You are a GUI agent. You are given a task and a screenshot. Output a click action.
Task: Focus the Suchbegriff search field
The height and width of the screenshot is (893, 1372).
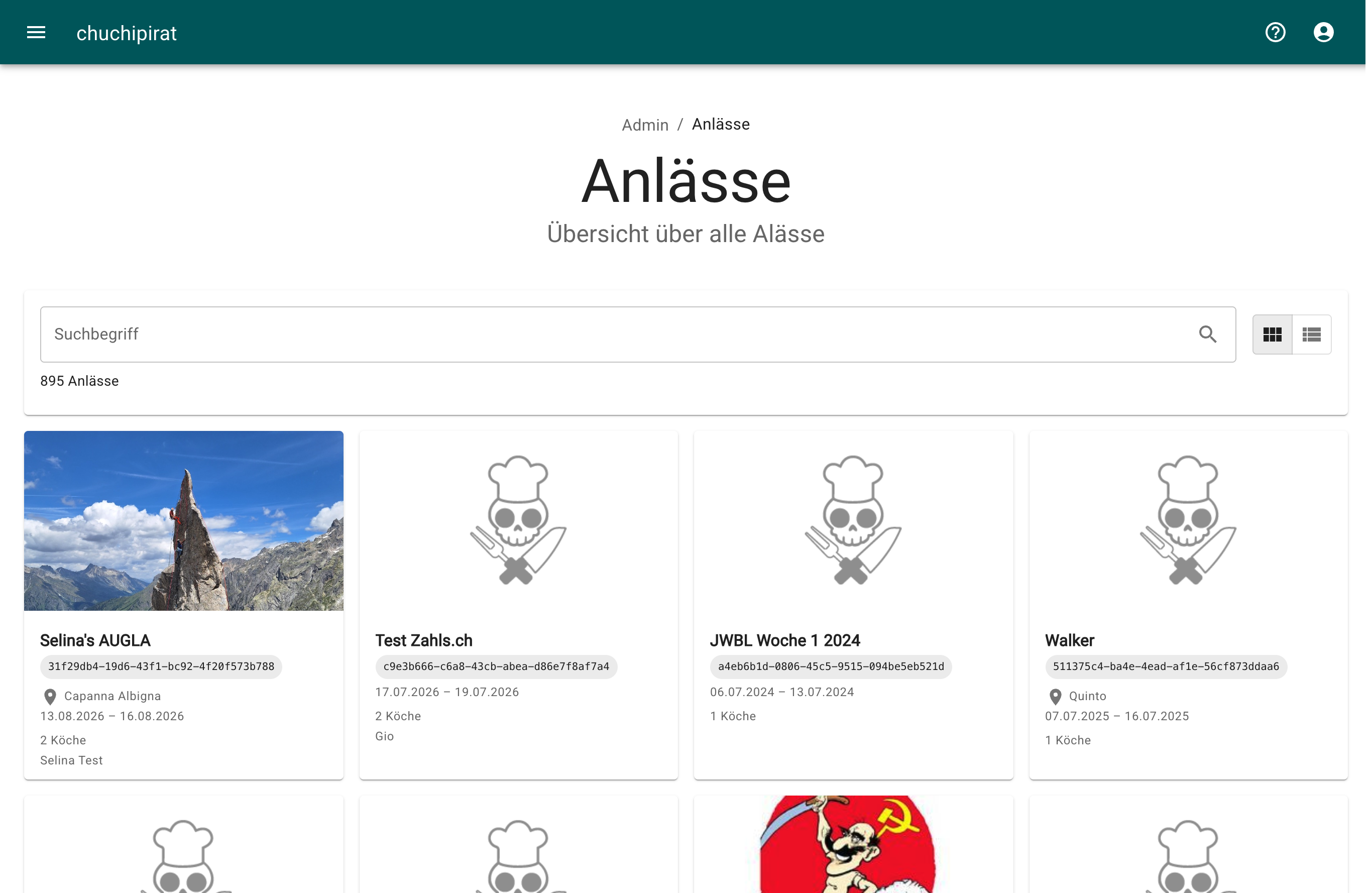click(638, 334)
